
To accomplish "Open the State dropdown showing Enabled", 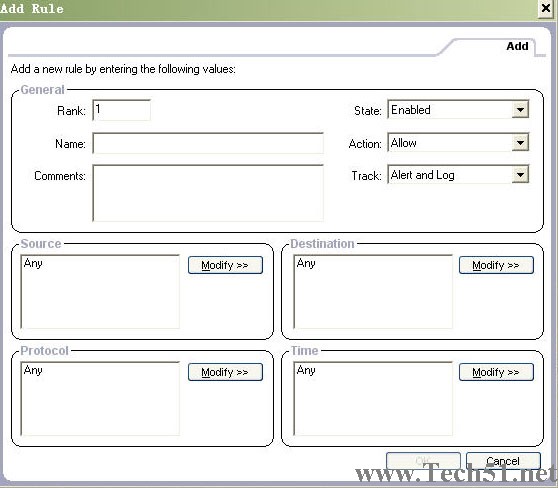I will (458, 109).
